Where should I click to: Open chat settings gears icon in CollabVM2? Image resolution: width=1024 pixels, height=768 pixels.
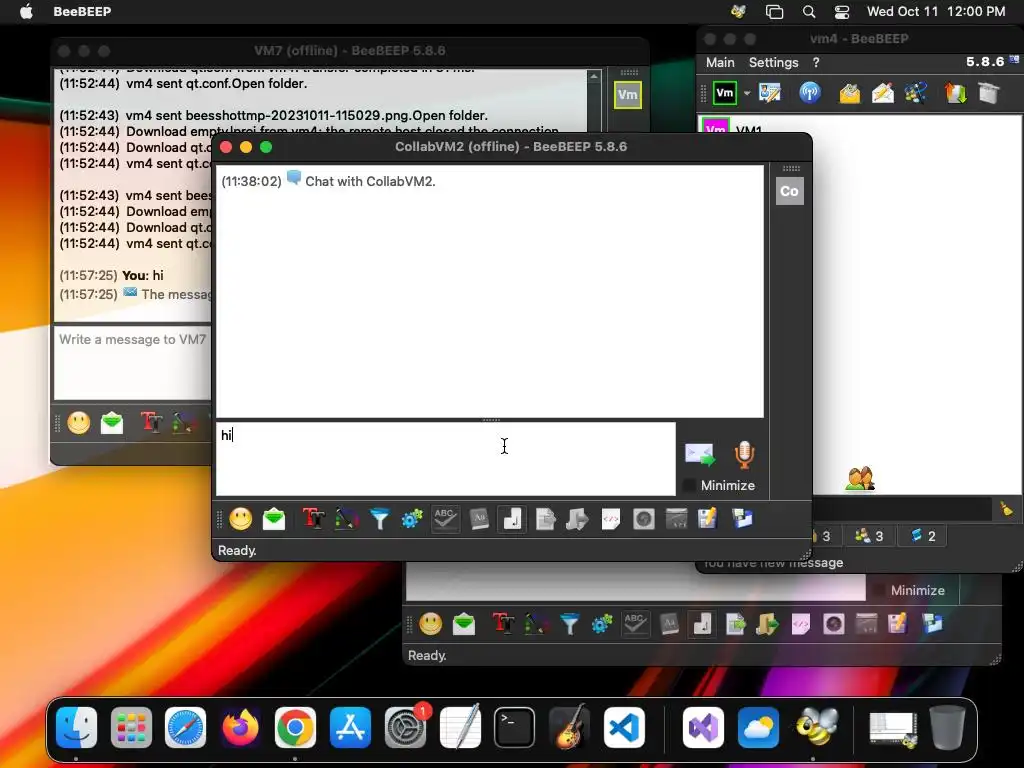412,519
